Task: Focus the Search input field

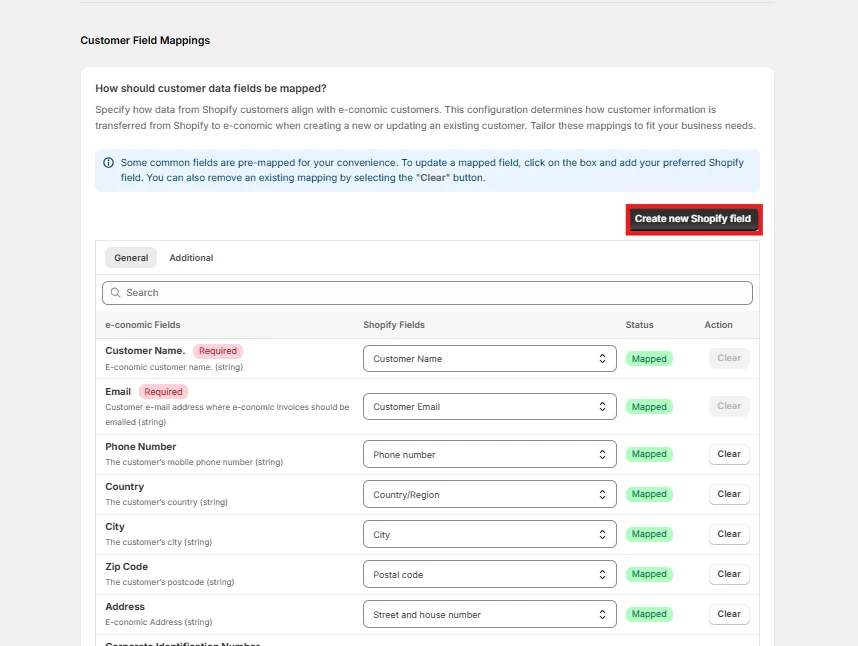Action: [427, 293]
